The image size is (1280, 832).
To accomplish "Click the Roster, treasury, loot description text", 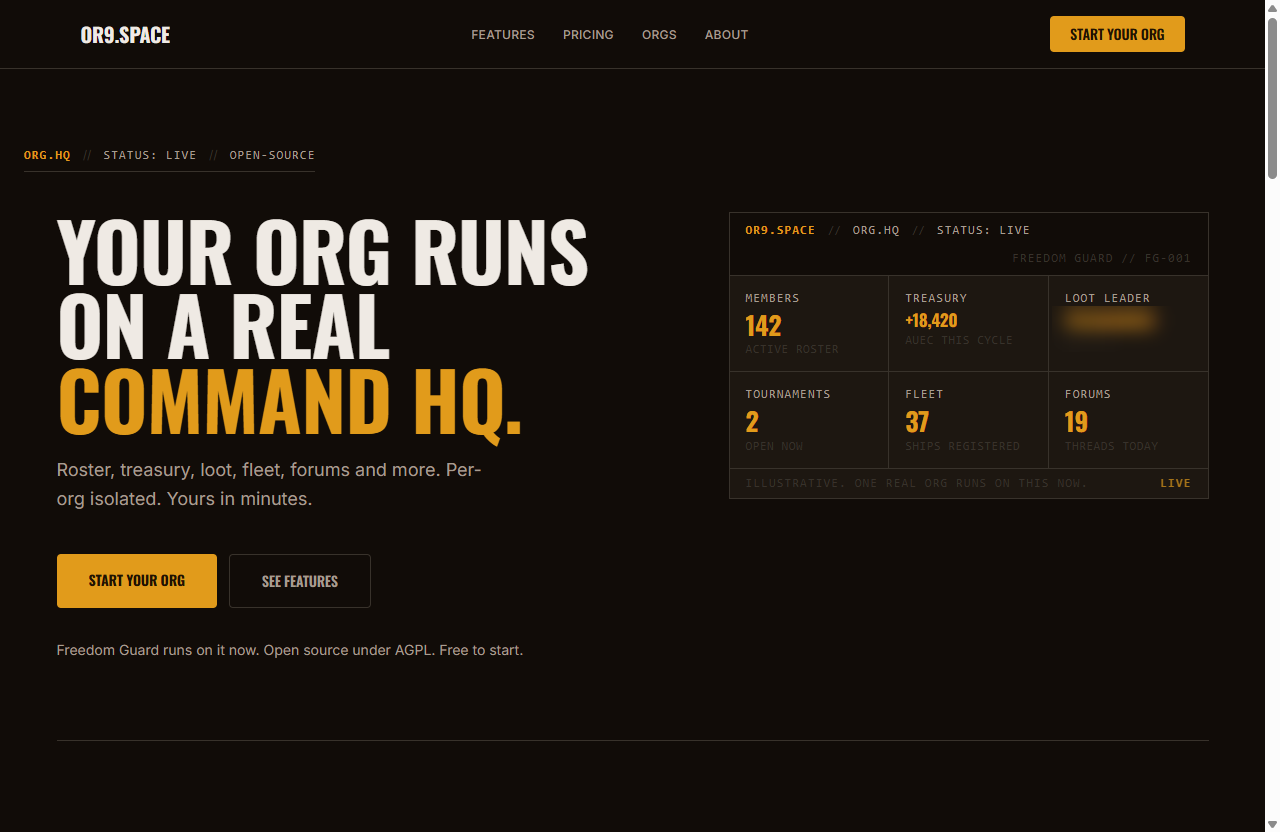I will (269, 484).
